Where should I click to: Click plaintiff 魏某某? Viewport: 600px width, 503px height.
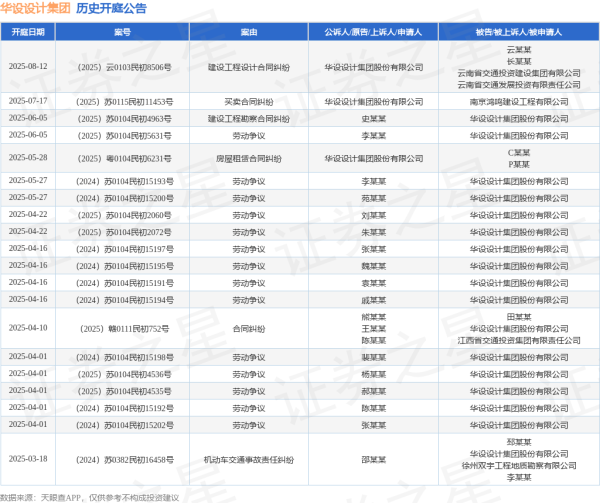pos(373,266)
